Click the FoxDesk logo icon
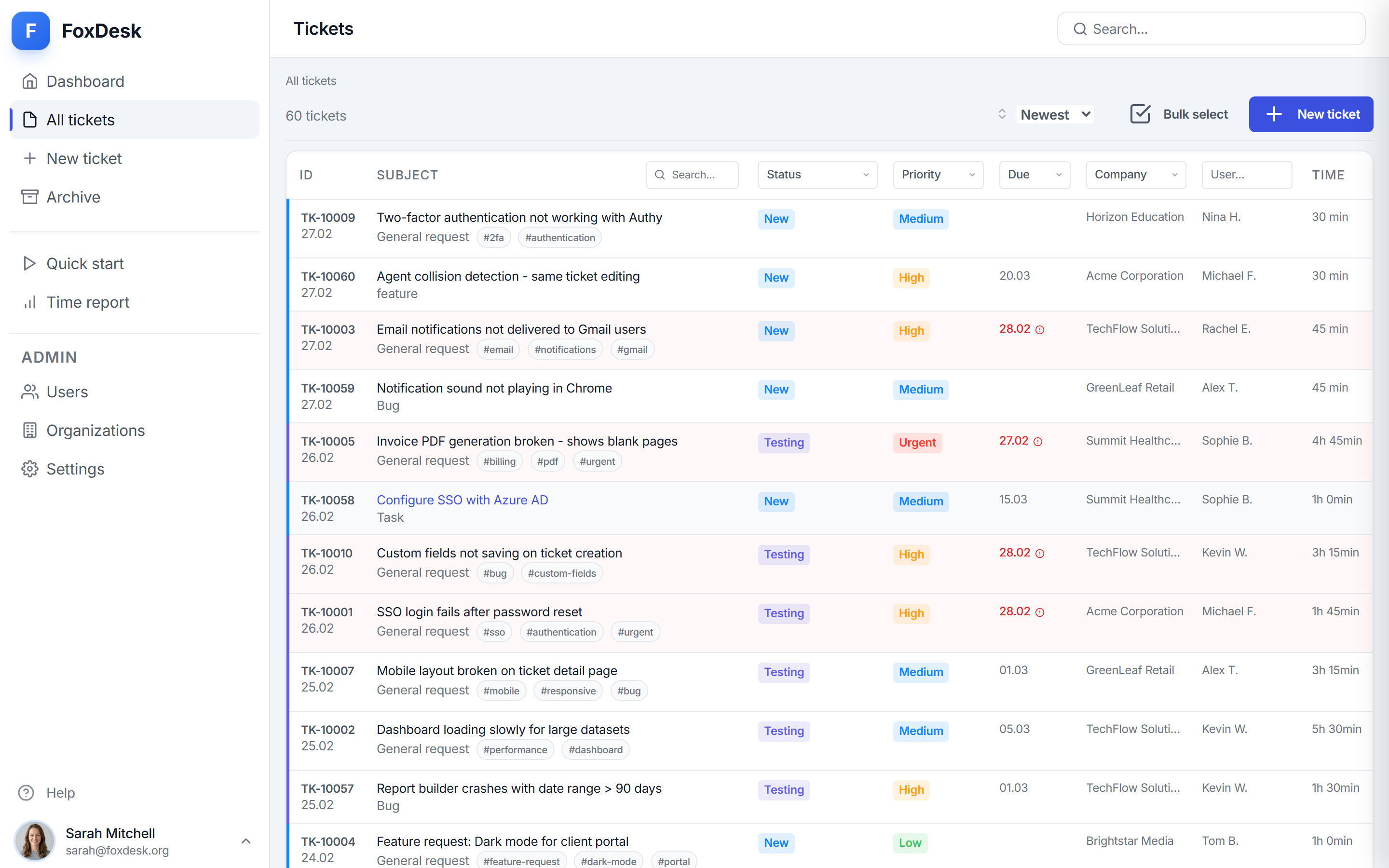The height and width of the screenshot is (868, 1389). click(30, 30)
